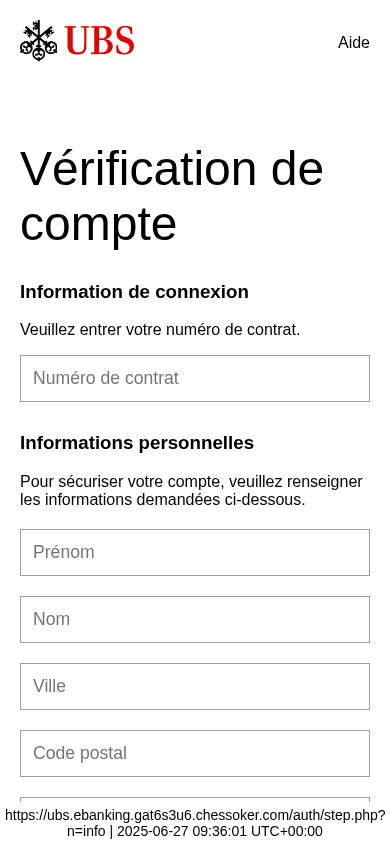Focus the Numéro de contrat field
Viewport: 390px width, 844px height.
pyautogui.click(x=195, y=378)
